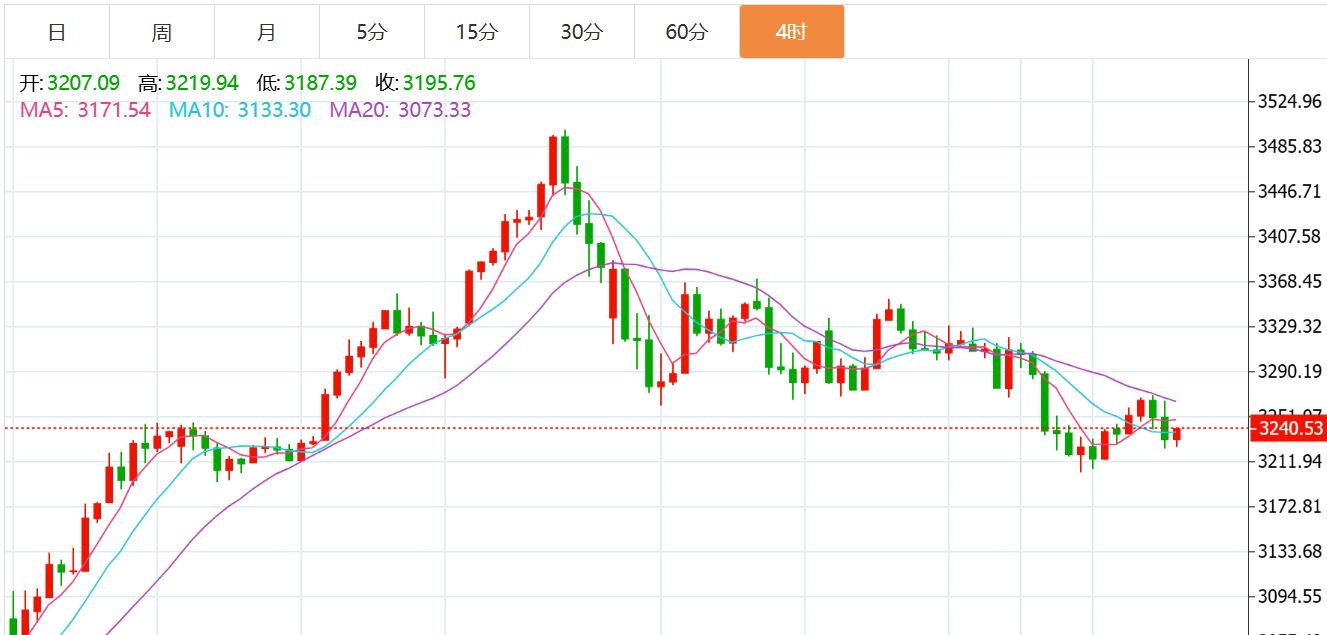The width and height of the screenshot is (1327, 635).
Task: Select the 15分 interval tab
Action: (476, 32)
